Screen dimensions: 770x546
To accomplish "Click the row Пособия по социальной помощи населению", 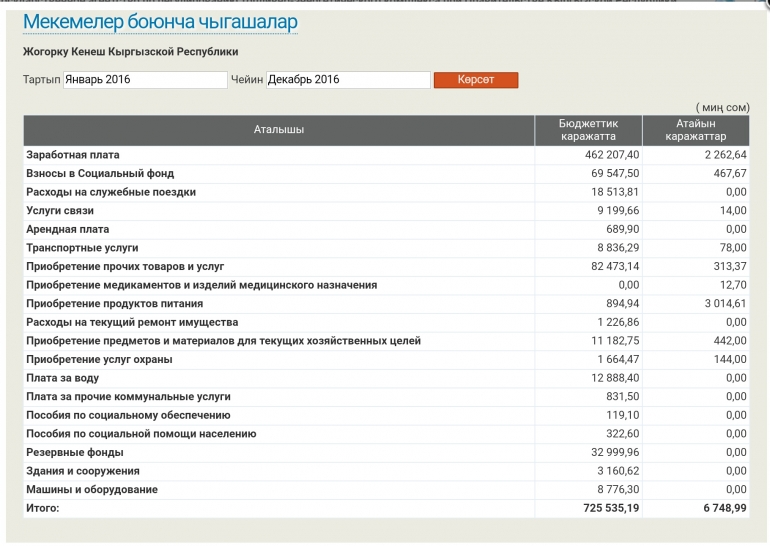I will pos(386,435).
